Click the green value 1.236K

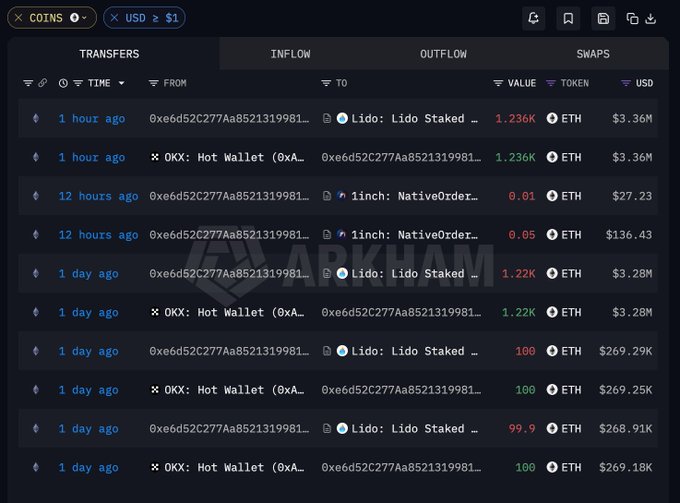[515, 157]
